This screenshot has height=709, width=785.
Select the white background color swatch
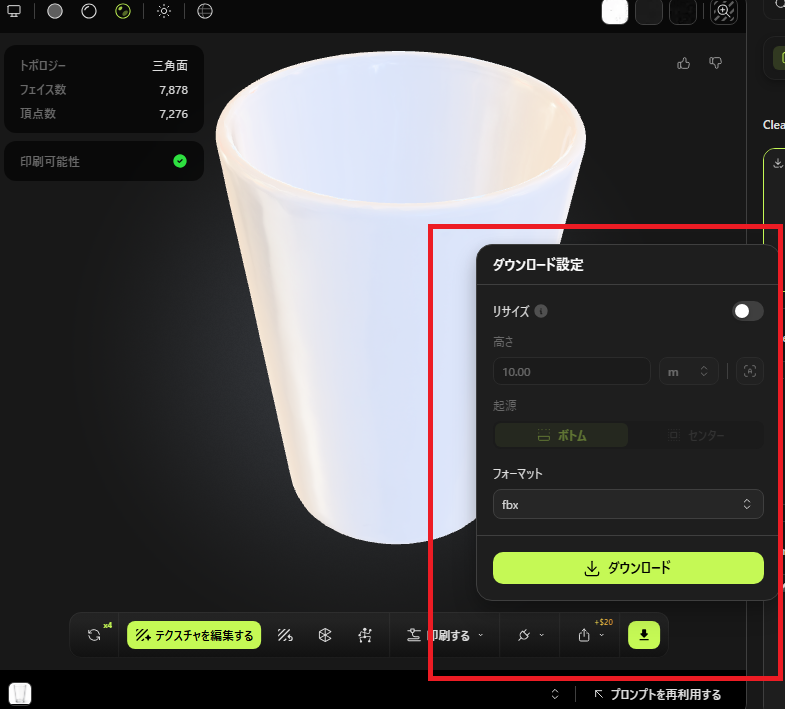pyautogui.click(x=615, y=12)
